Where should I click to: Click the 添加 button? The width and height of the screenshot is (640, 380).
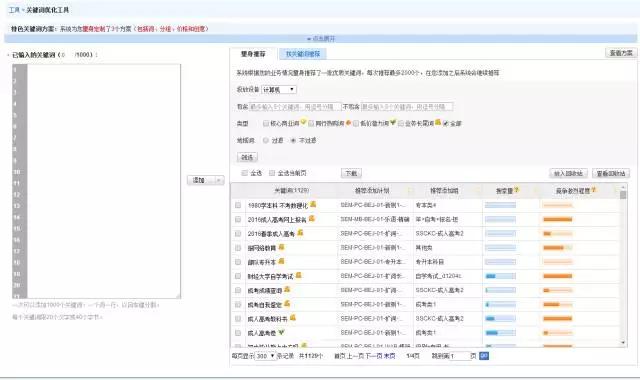pyautogui.click(x=199, y=180)
